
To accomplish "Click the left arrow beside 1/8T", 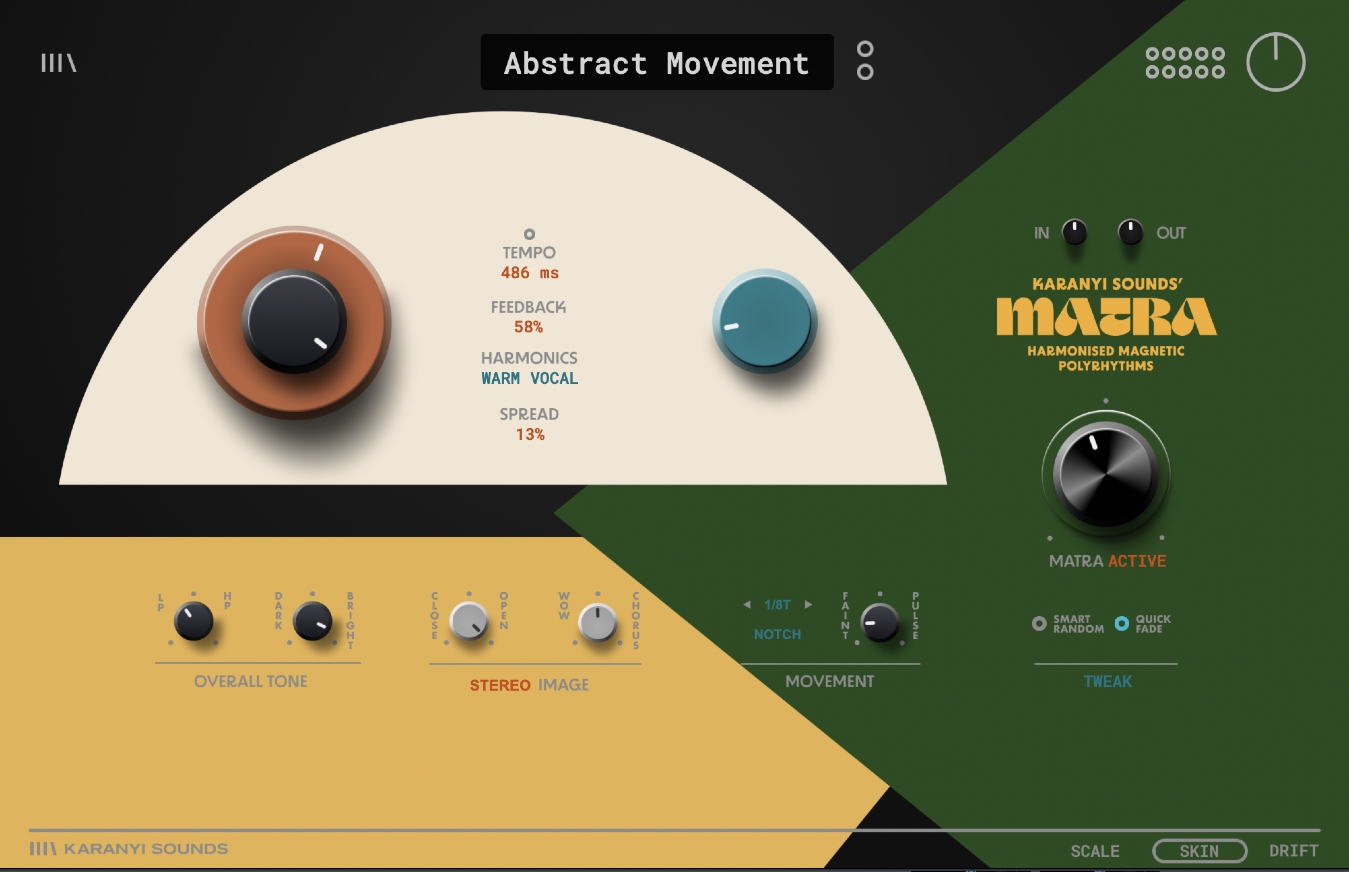I will (746, 605).
